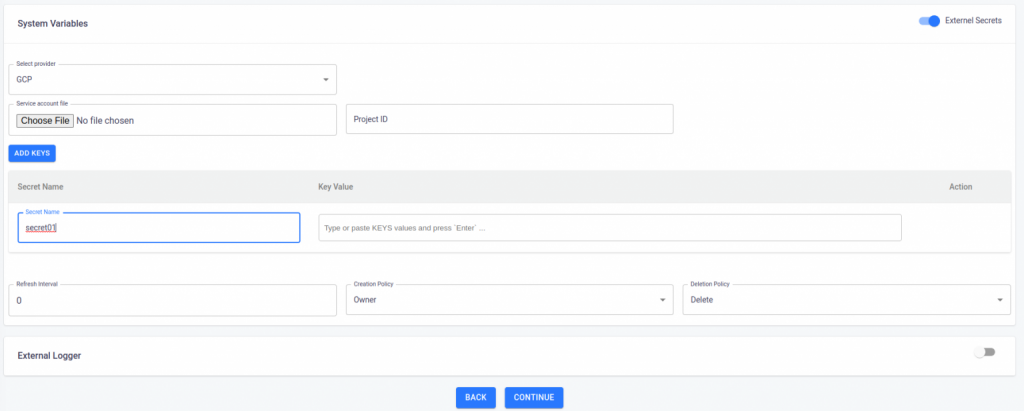Click the Action column header
The image size is (1024, 411).
click(960, 187)
